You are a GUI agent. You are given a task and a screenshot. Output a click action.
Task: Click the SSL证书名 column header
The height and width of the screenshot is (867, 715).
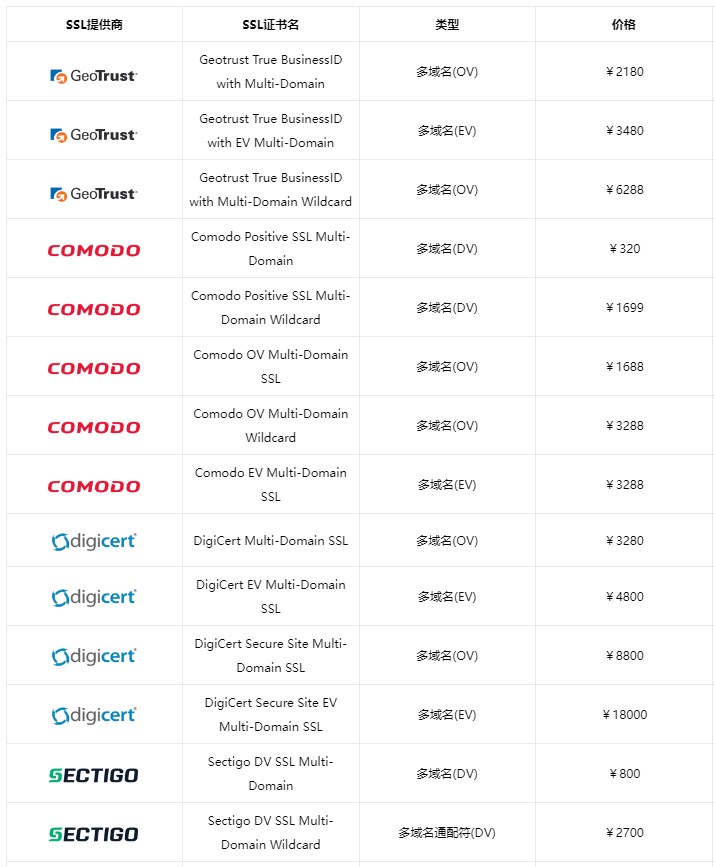coord(270,24)
